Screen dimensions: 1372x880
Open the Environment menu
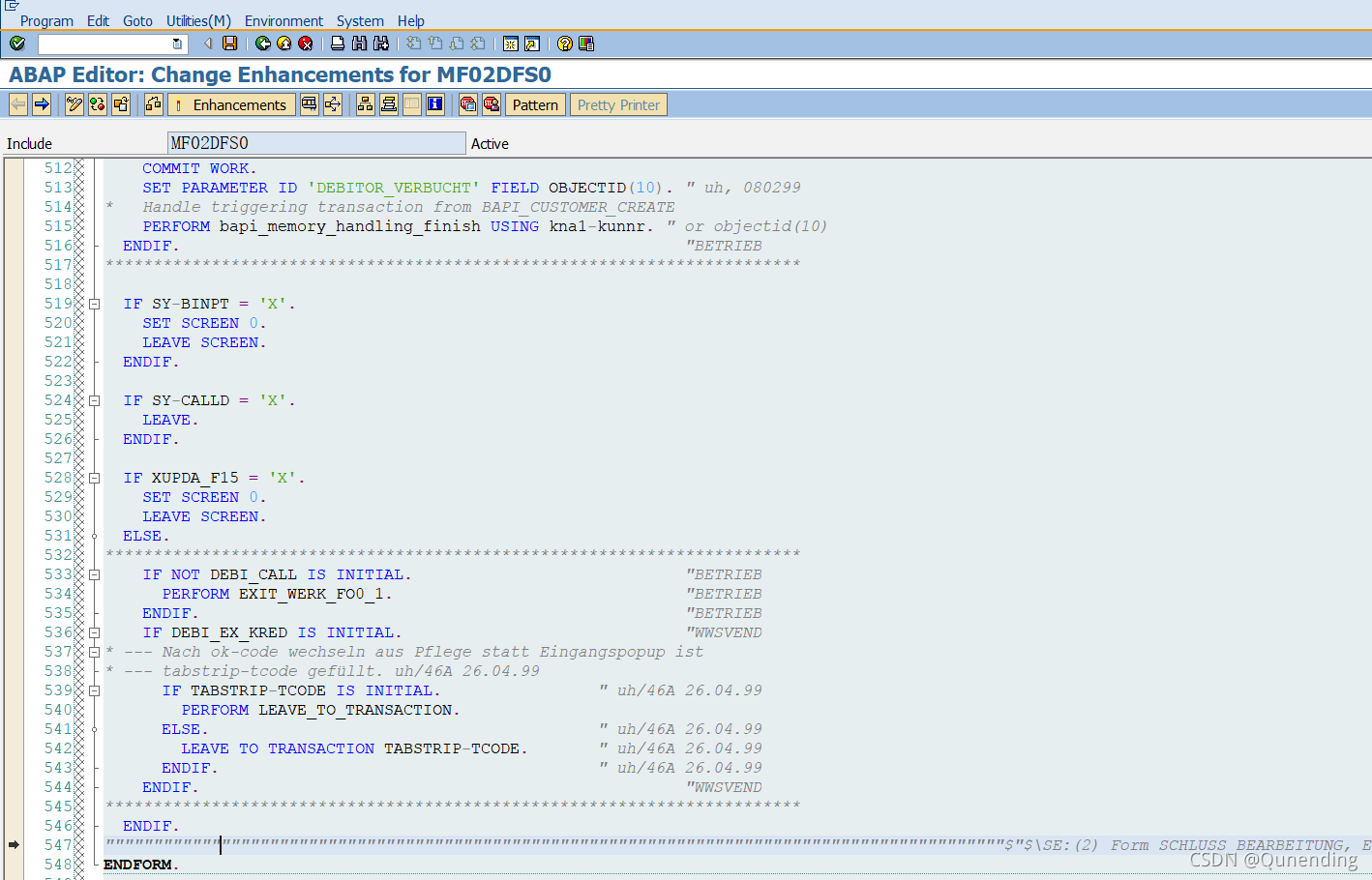[283, 20]
